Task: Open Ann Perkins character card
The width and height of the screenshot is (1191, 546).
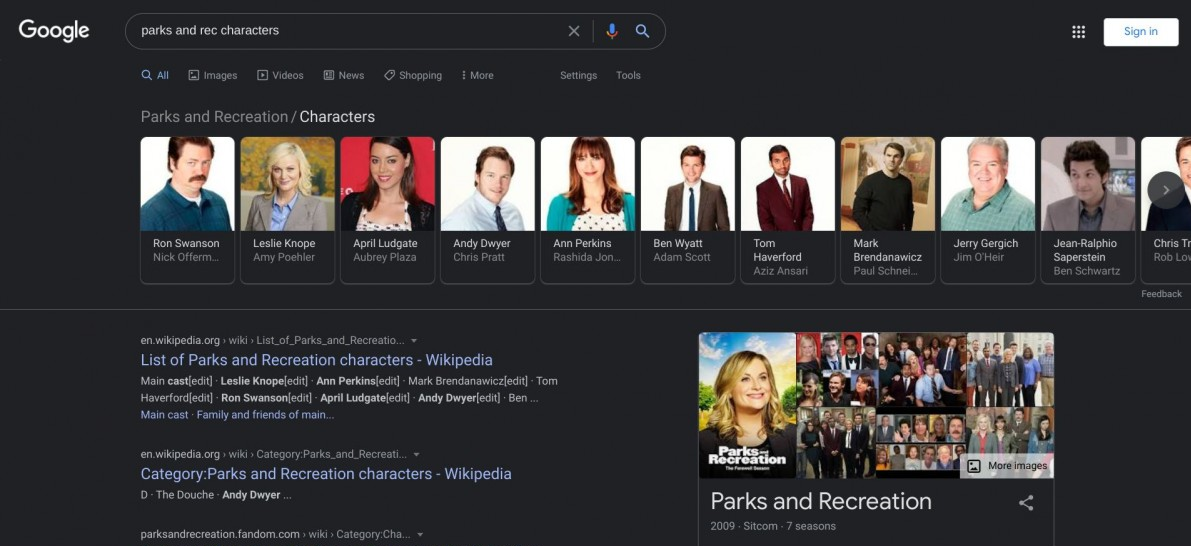Action: (x=588, y=210)
